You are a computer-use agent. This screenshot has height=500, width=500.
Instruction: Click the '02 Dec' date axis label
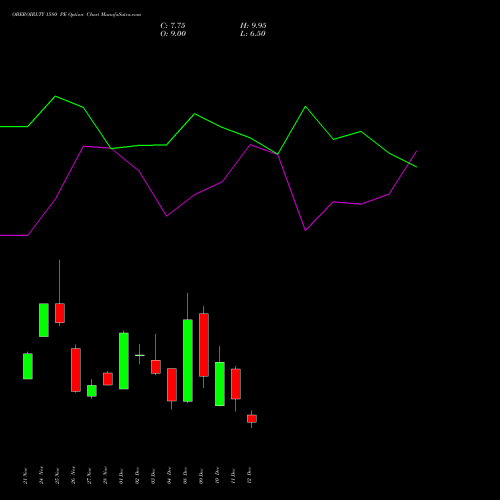[137, 476]
